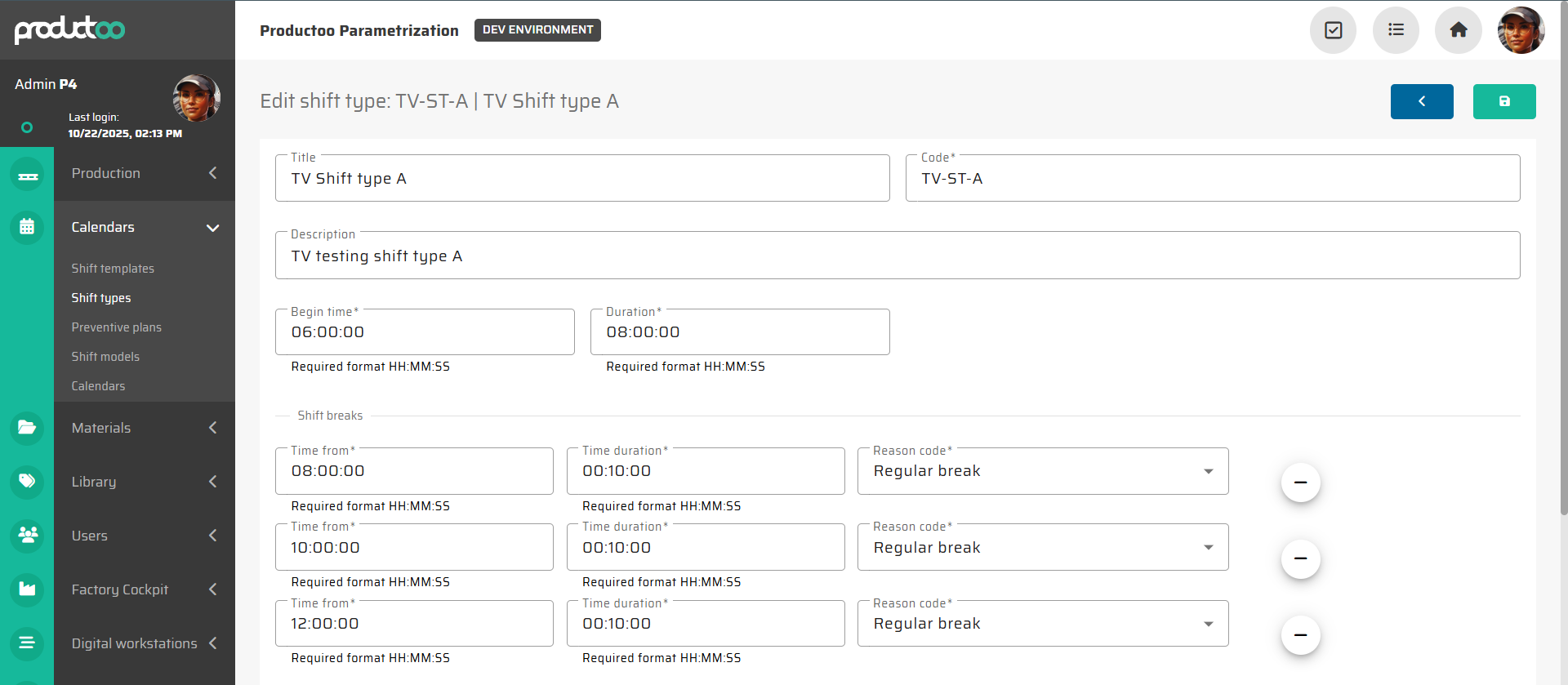Click the save floppy disk button
This screenshot has height=685, width=1568.
[x=1503, y=101]
